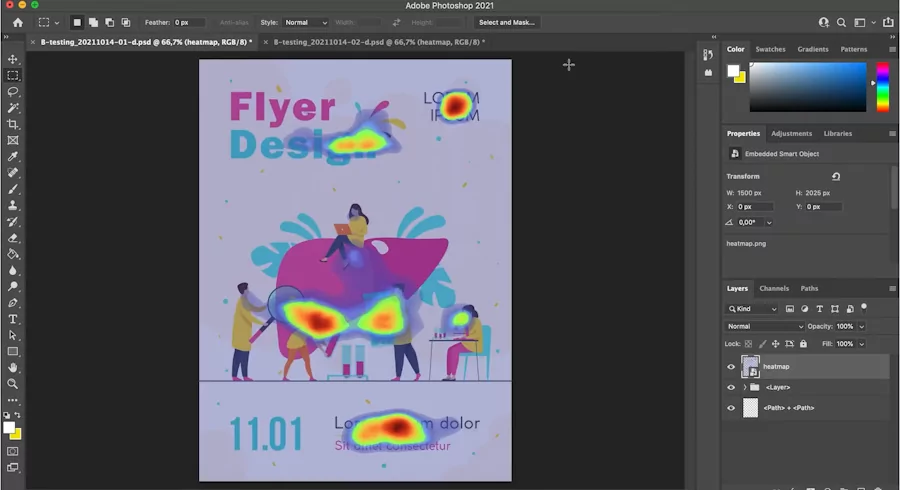The image size is (900, 490).
Task: Select the Zoom tool in toolbar
Action: coord(13,384)
